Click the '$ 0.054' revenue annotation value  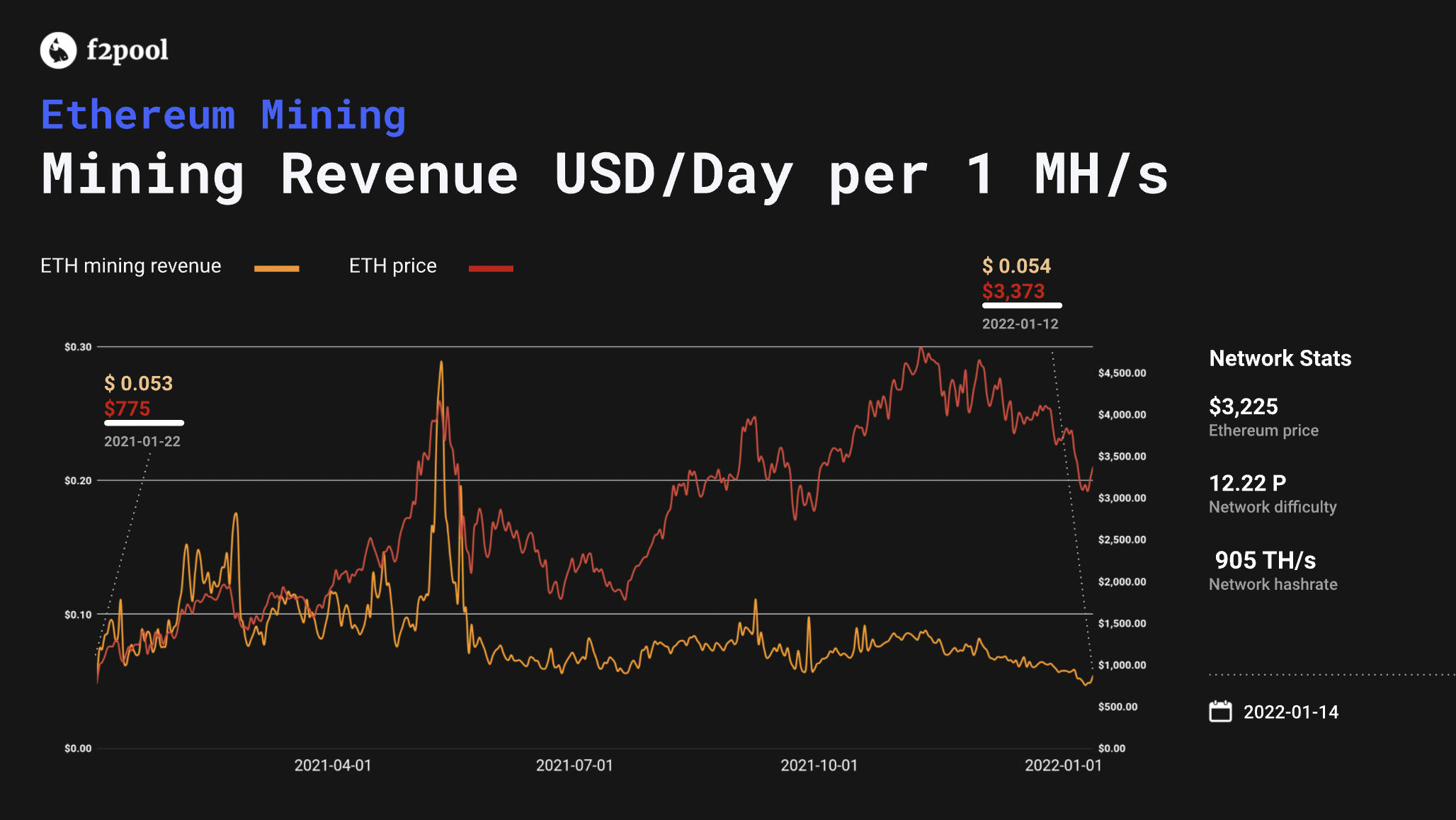[x=1016, y=266]
